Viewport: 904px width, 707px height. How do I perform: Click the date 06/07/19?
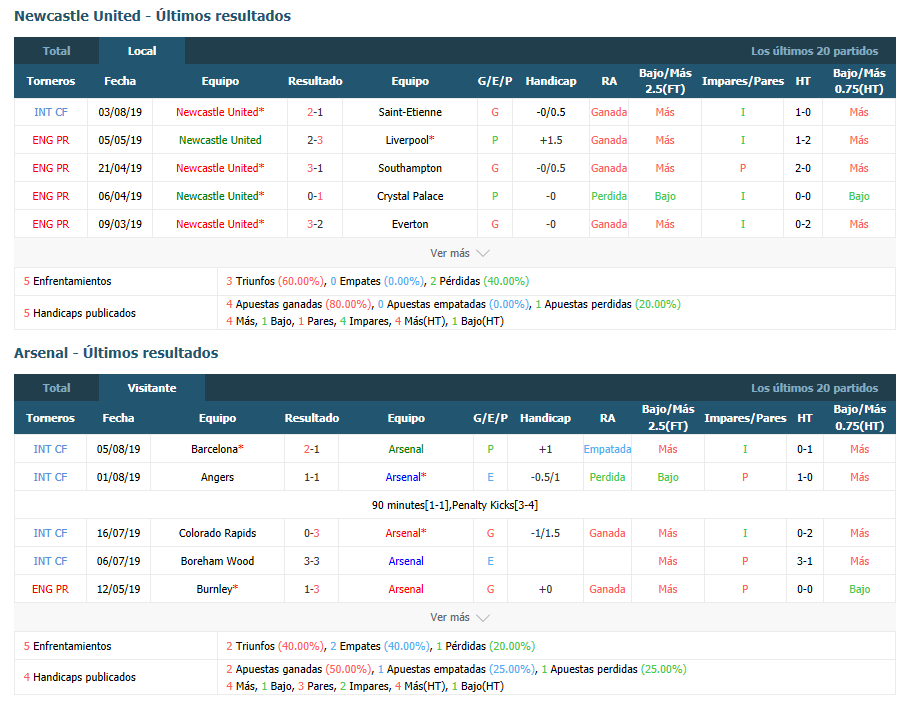click(118, 561)
